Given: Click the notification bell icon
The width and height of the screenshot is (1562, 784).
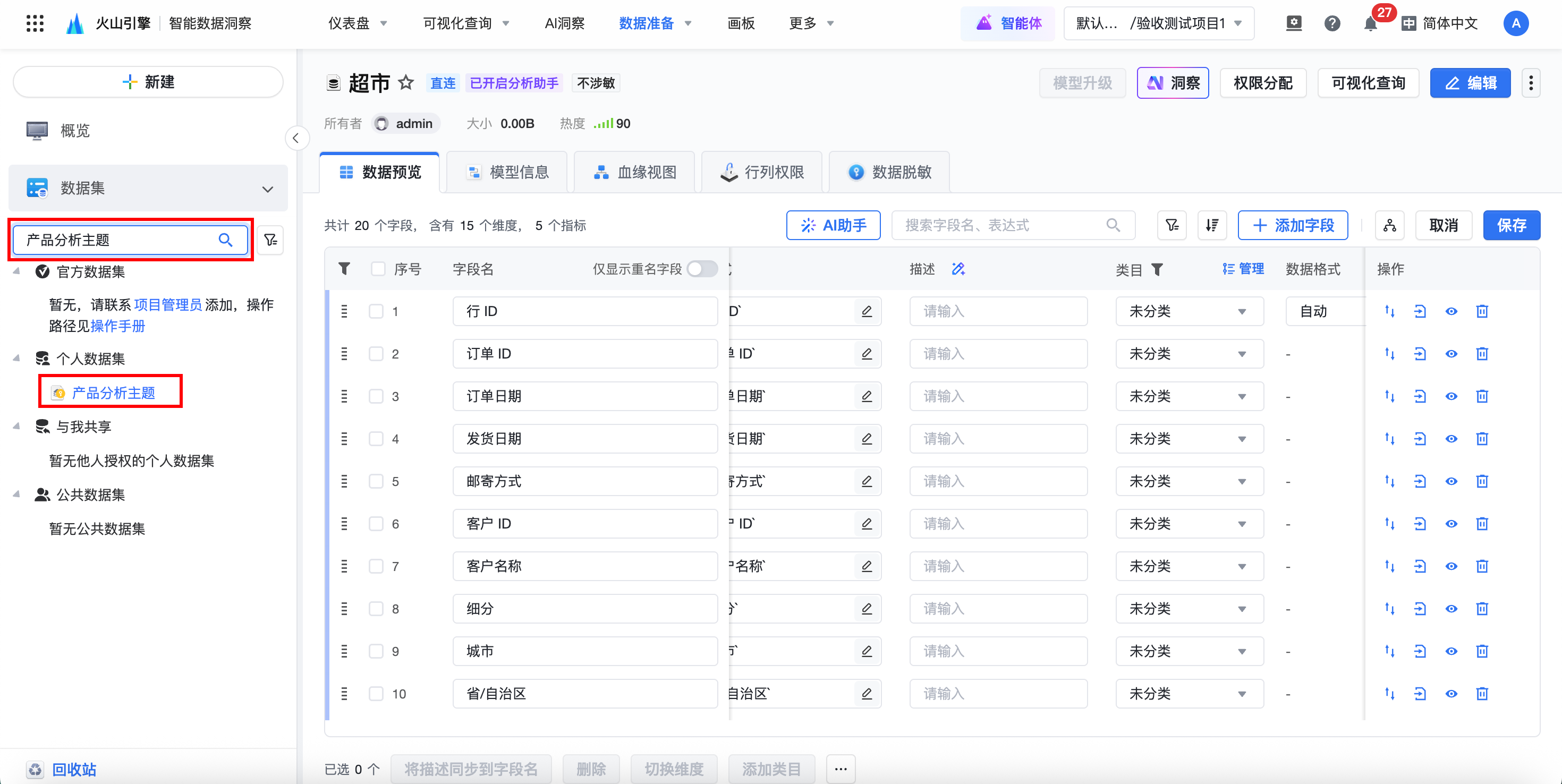Looking at the screenshot, I should (x=1369, y=24).
